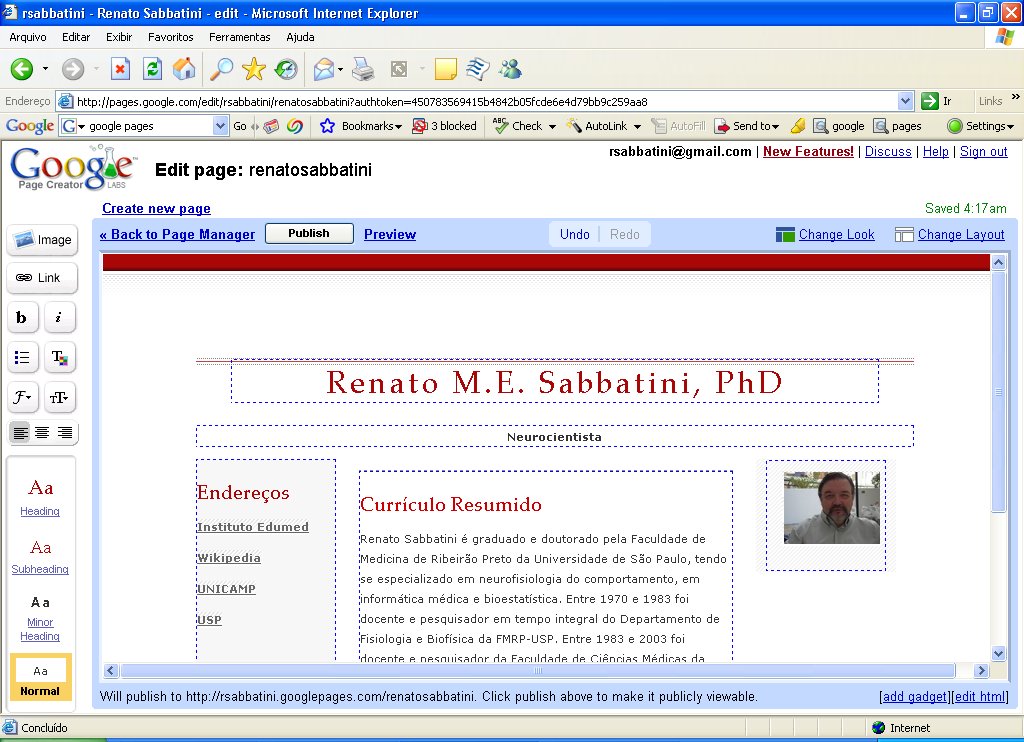Open the Exibir menu
The image size is (1024, 742).
(x=119, y=37)
